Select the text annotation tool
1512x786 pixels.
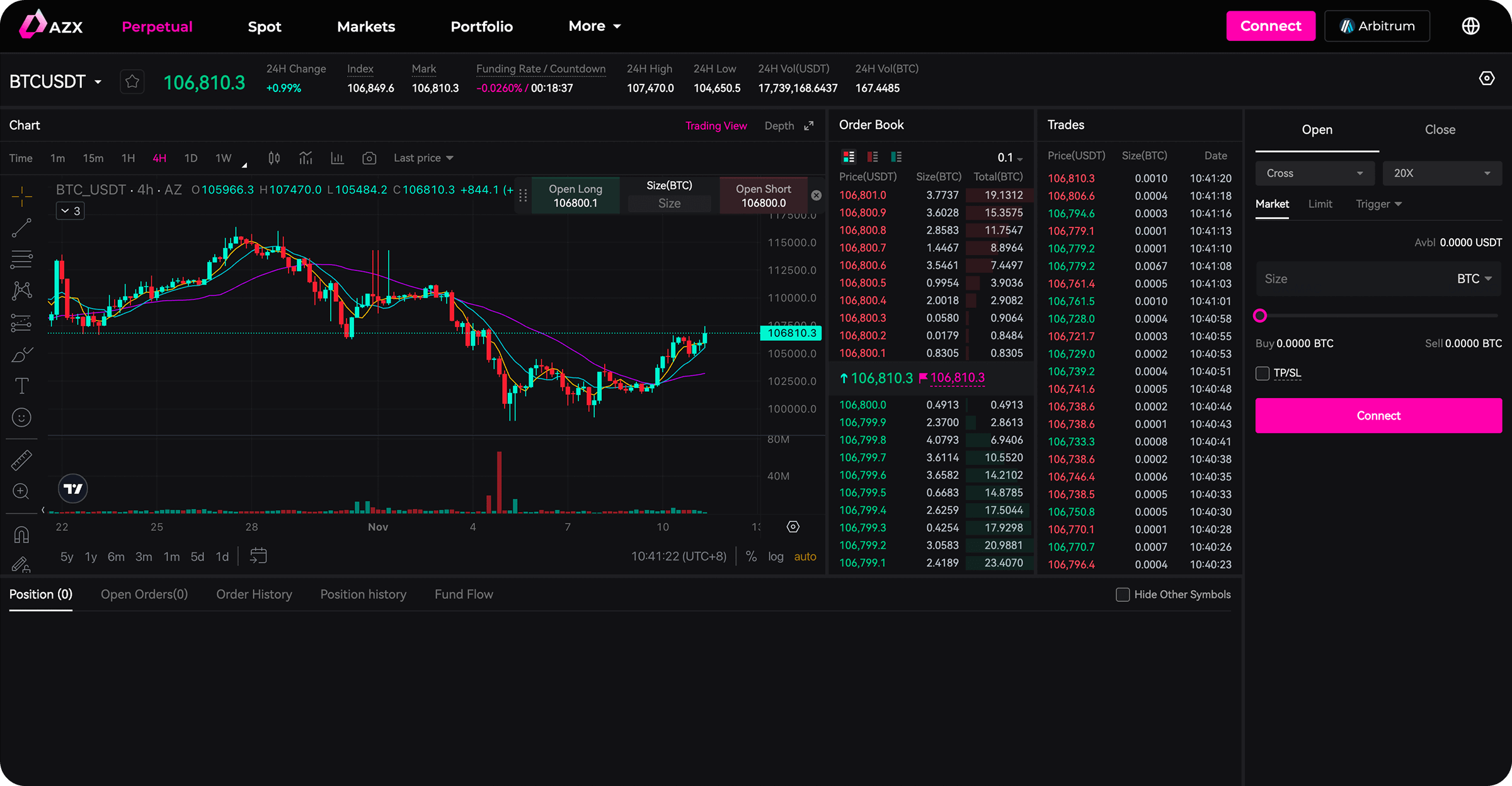[22, 385]
